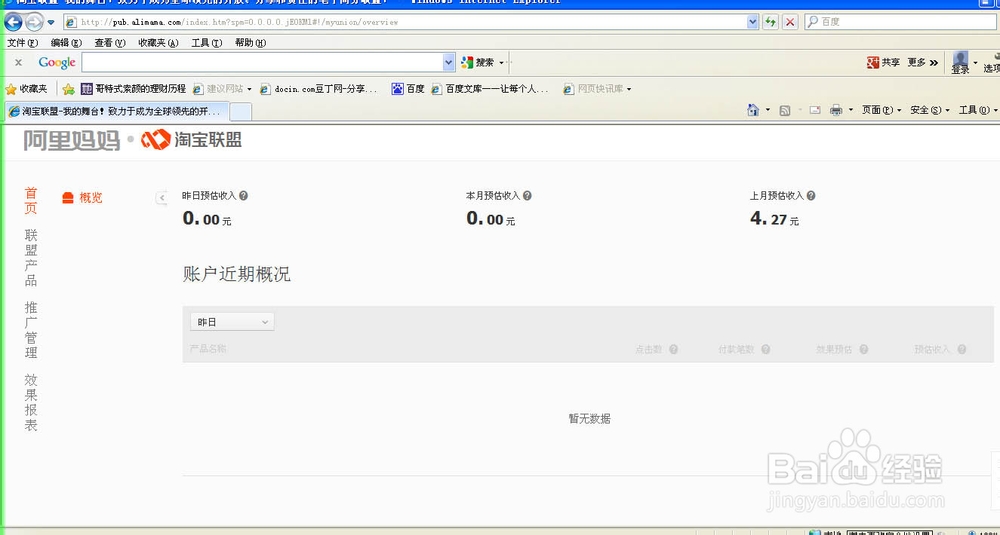Image resolution: width=1000 pixels, height=535 pixels.
Task: Click the 账户近期概况 heading
Action: [237, 275]
